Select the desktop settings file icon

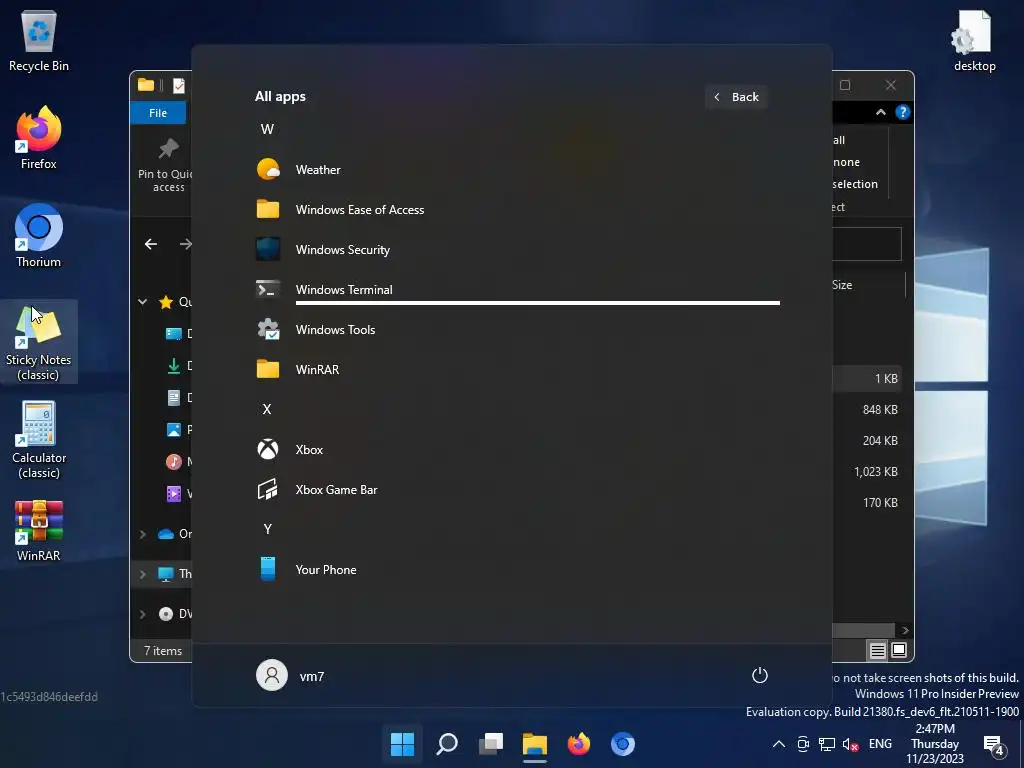coord(974,40)
